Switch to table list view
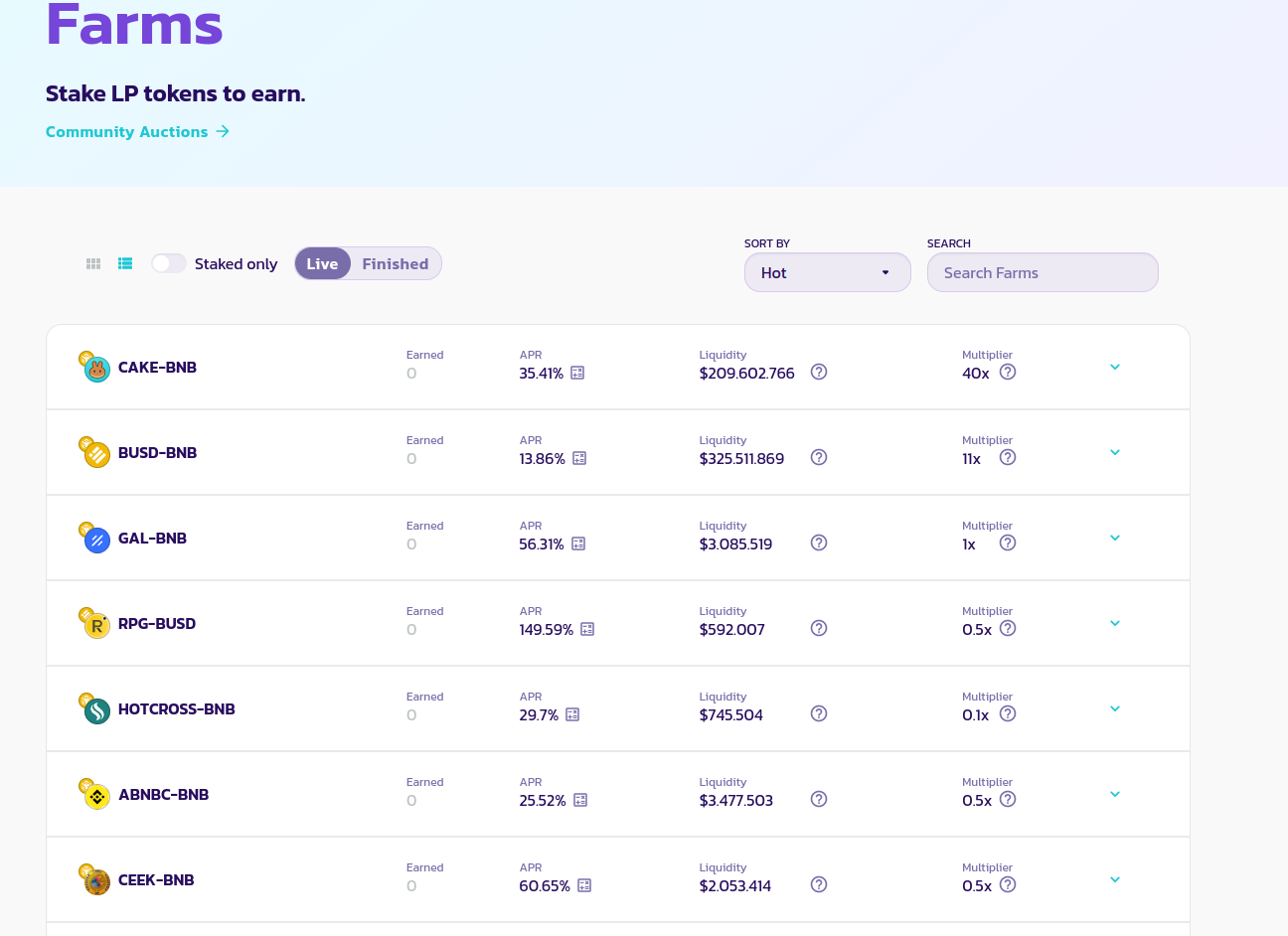1288x936 pixels. (x=125, y=263)
